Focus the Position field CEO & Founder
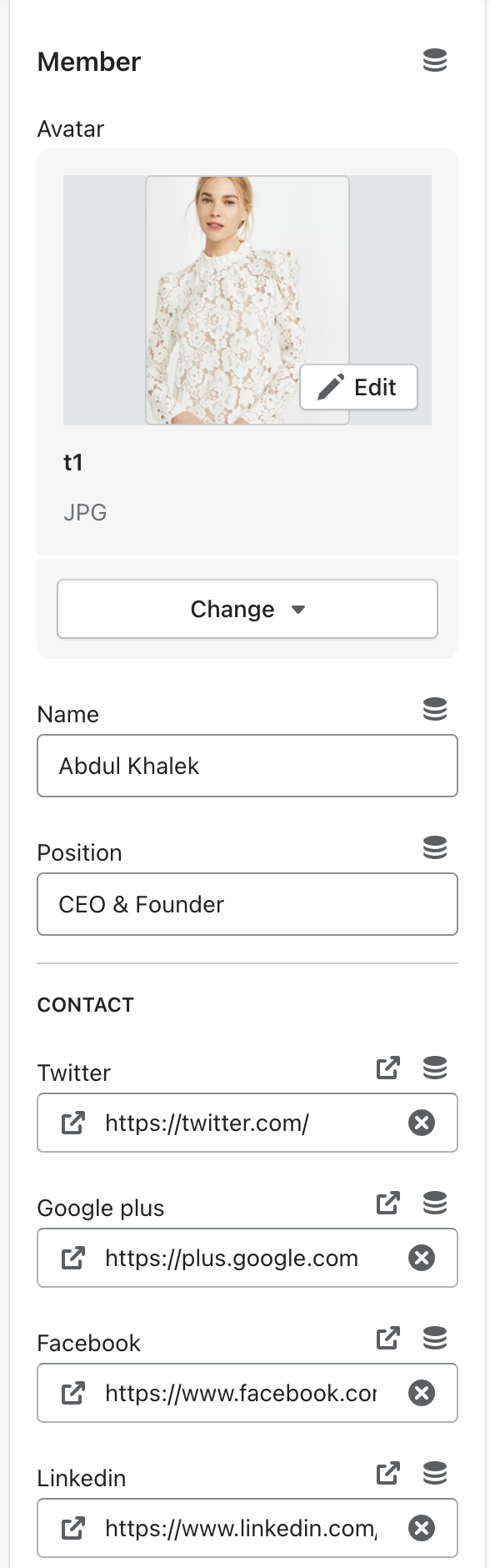 point(247,904)
